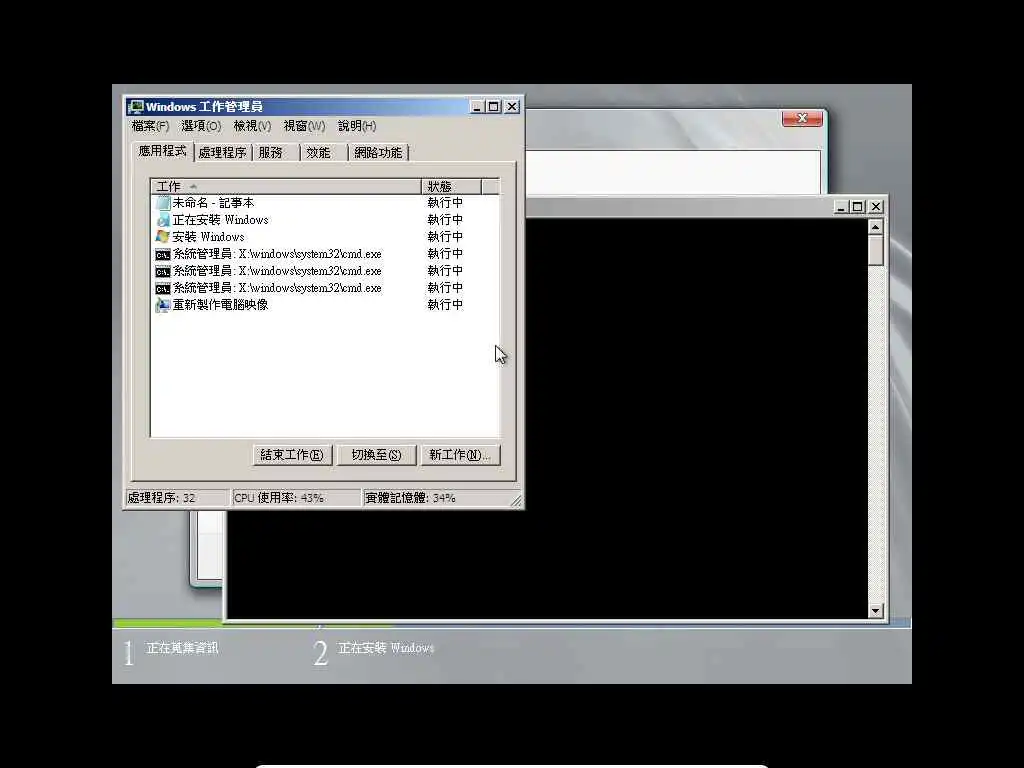Click the console window scroll up arrow

[876, 227]
